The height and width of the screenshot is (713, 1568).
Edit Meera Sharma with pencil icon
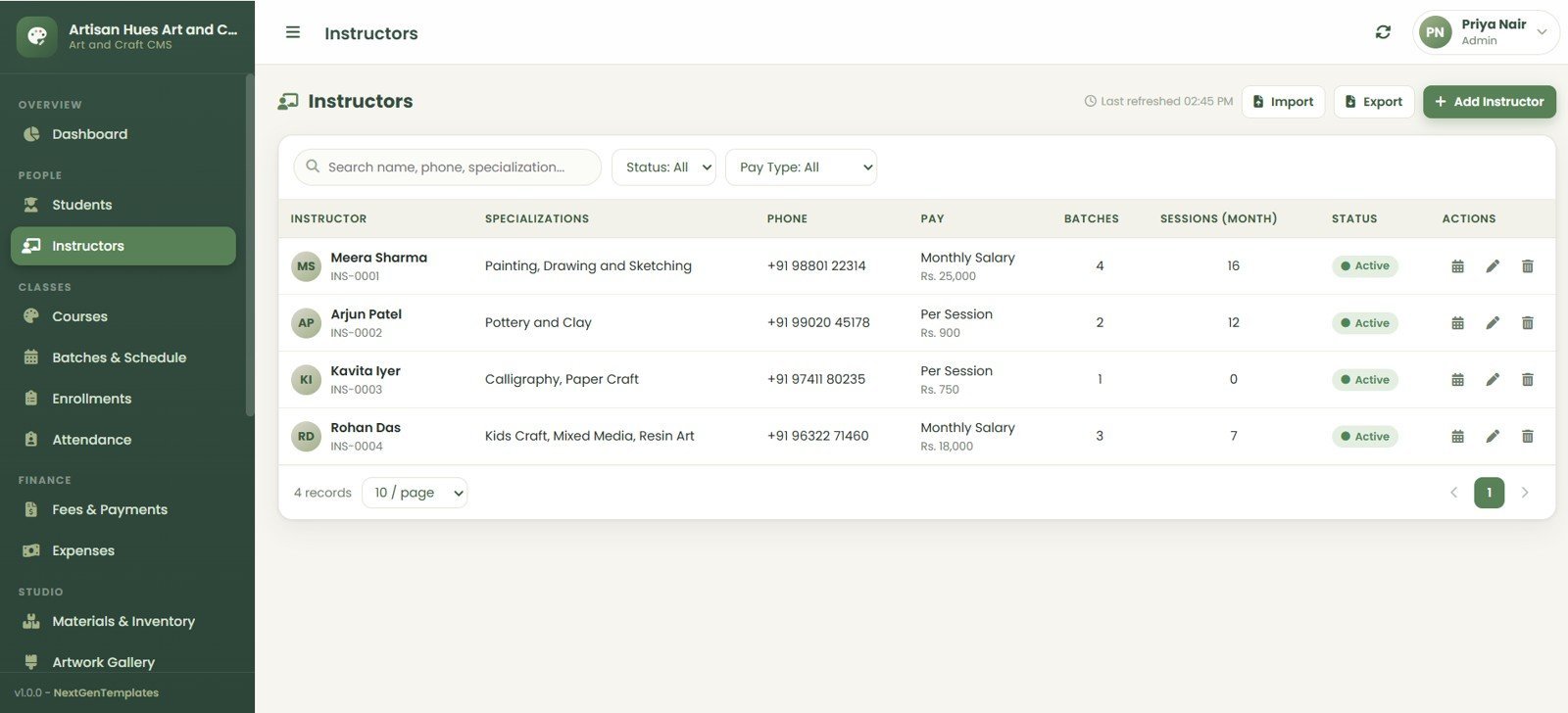pos(1493,266)
